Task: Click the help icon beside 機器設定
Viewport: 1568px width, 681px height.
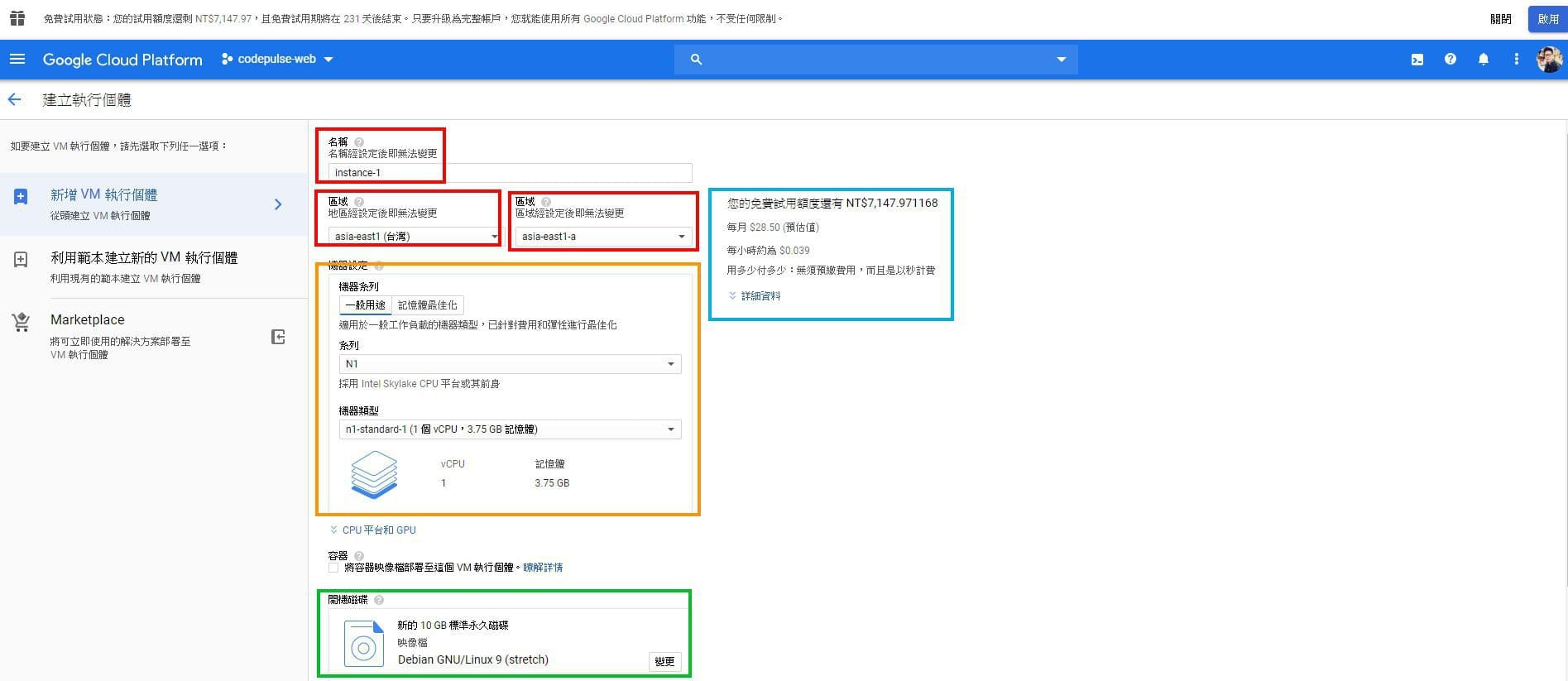Action: (379, 266)
